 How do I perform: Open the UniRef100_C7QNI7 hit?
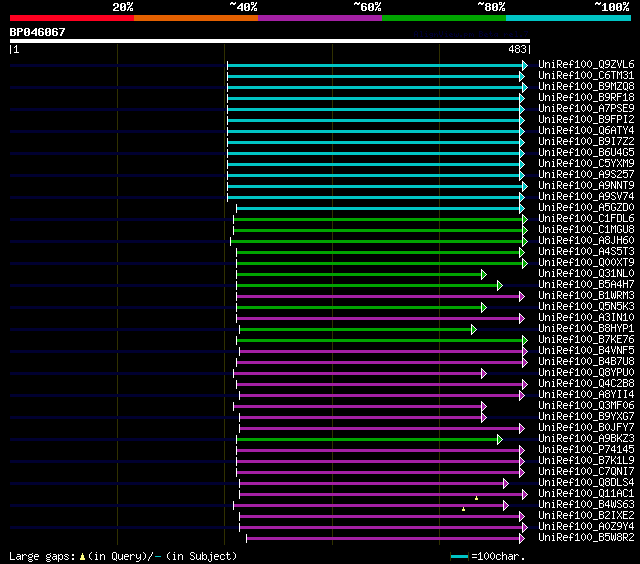point(586,472)
